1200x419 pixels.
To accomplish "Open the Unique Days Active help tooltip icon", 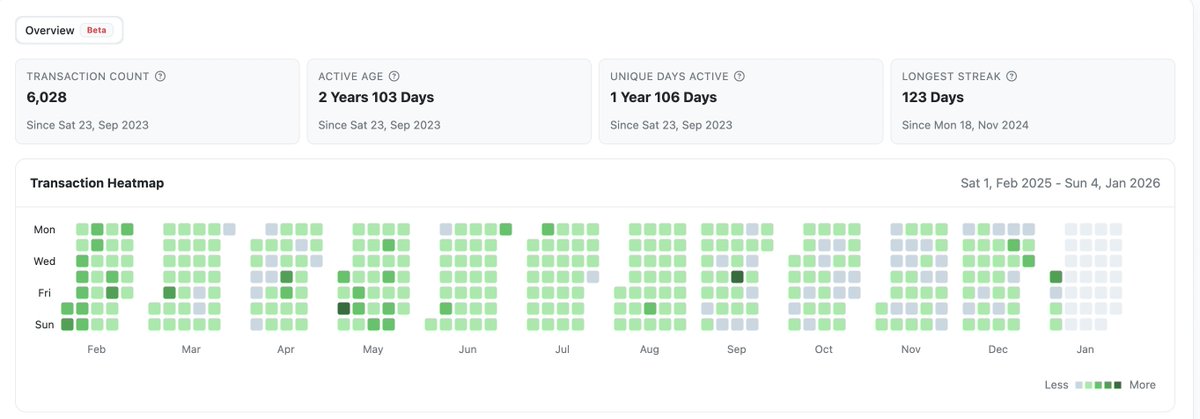I will click(739, 76).
